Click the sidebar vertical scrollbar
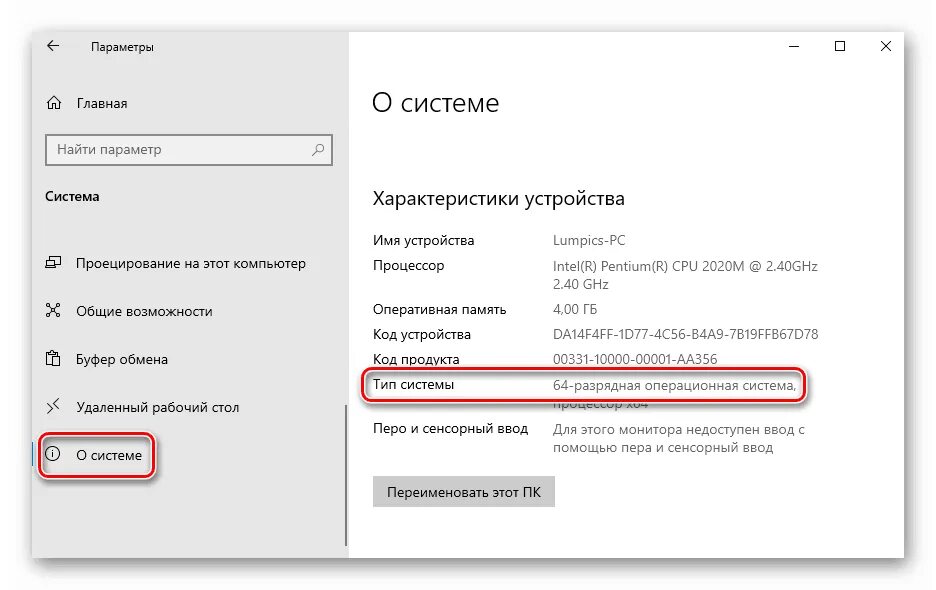This screenshot has width=936, height=590. [x=346, y=475]
